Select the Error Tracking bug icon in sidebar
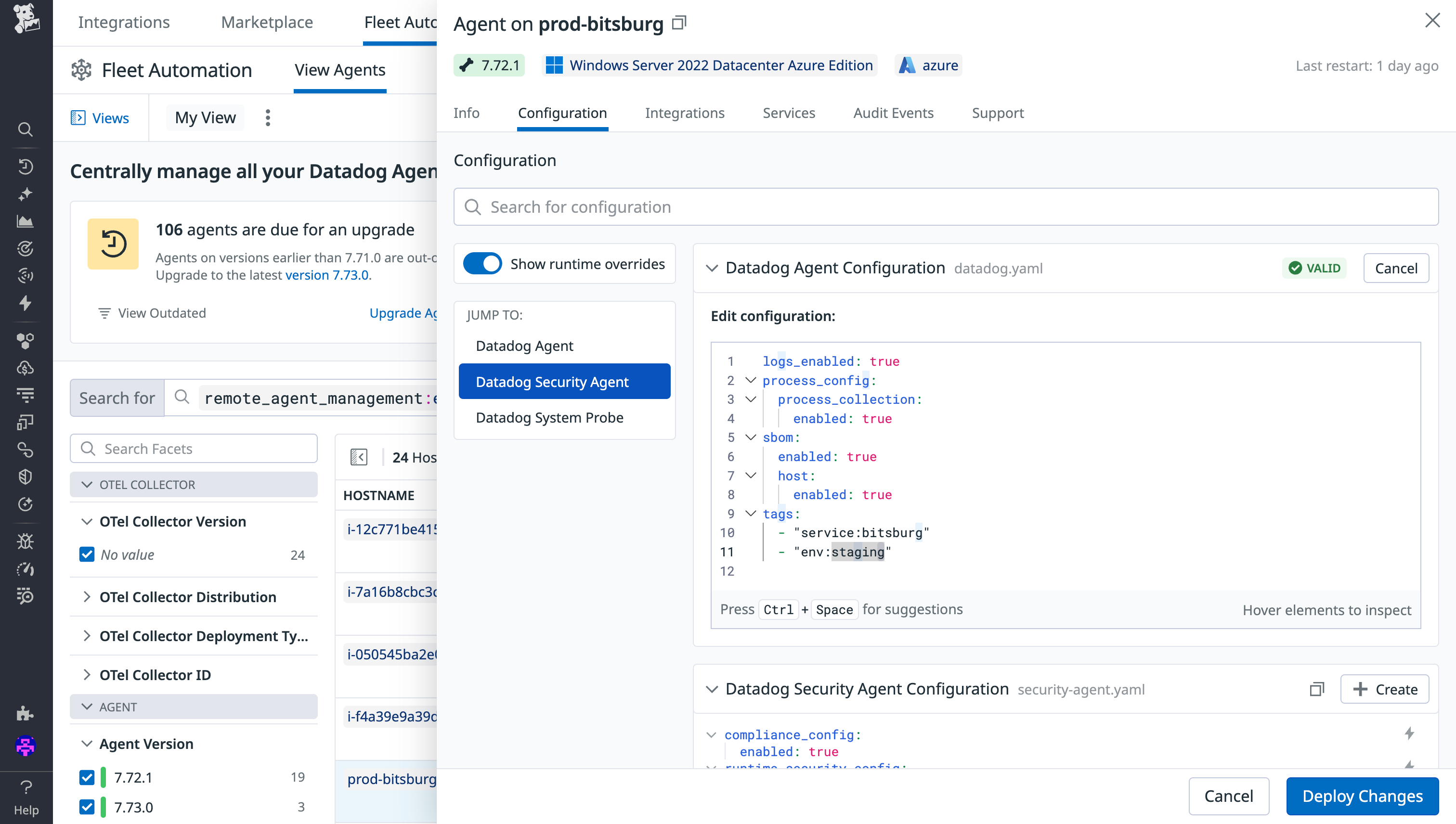Image resolution: width=1456 pixels, height=824 pixels. [x=26, y=541]
